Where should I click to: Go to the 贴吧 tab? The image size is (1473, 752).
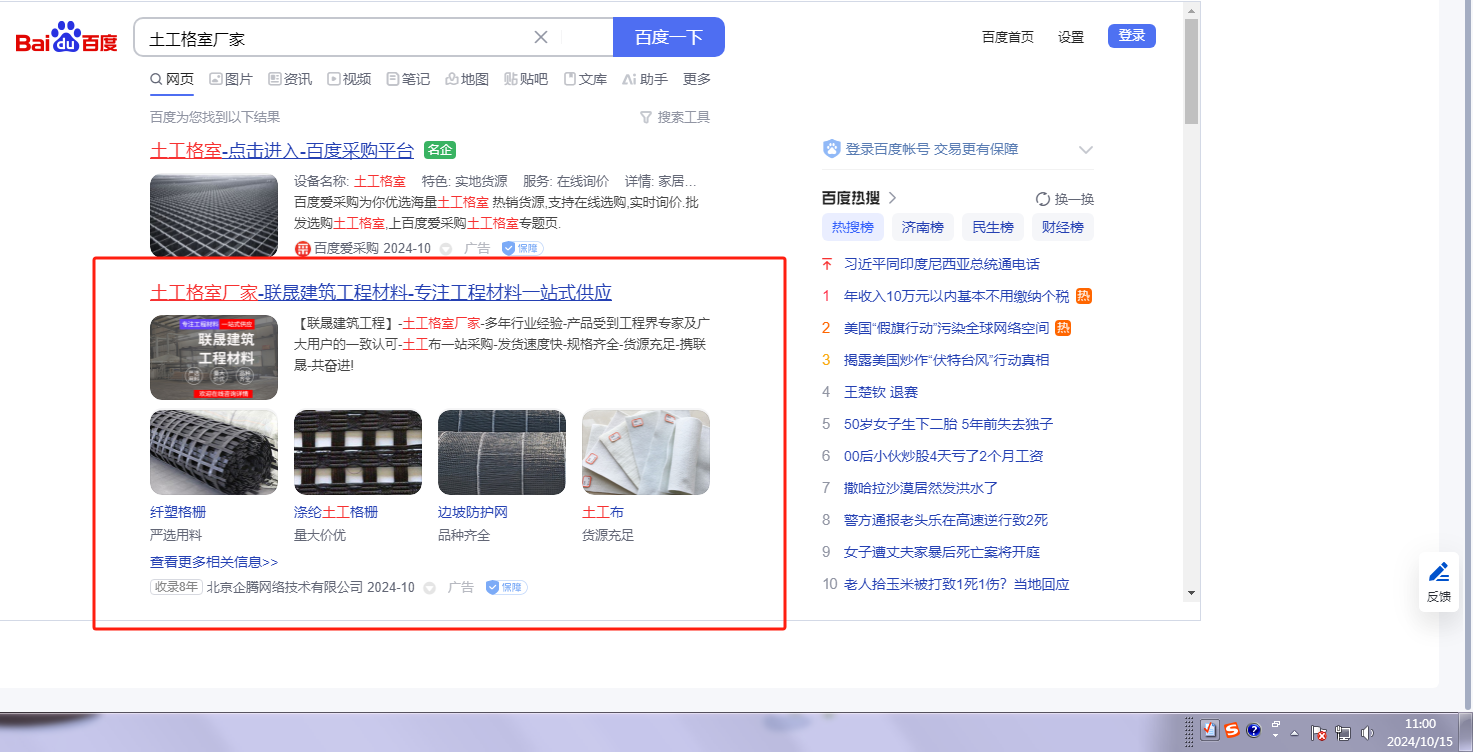point(526,79)
